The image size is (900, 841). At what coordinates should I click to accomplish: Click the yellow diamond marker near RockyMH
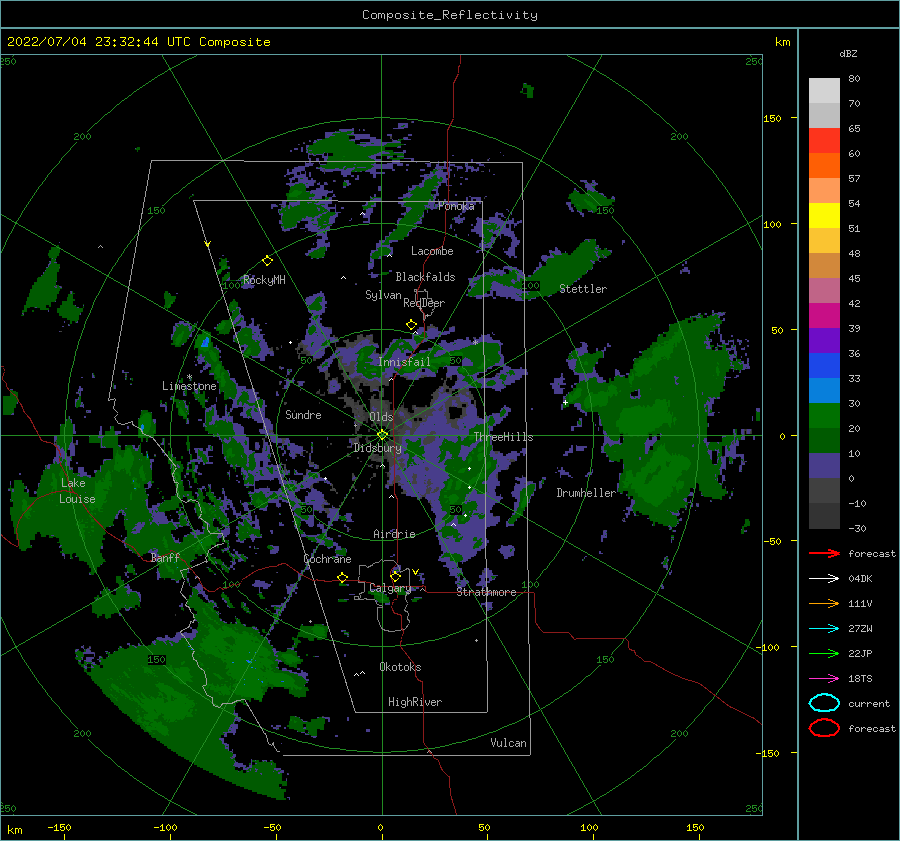click(x=267, y=261)
